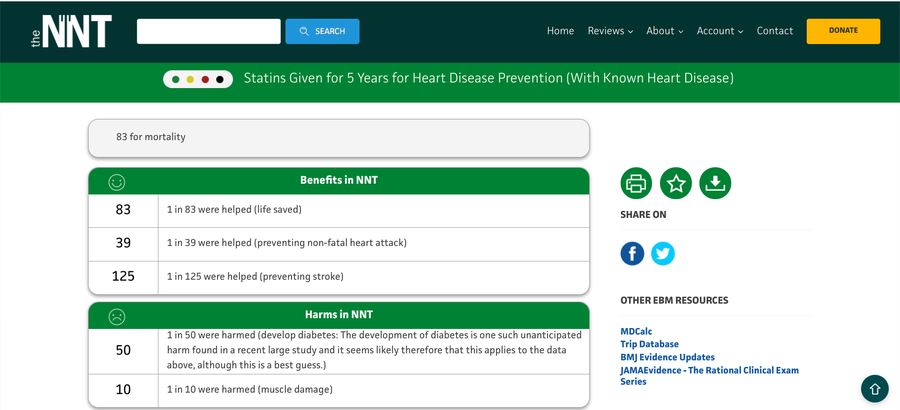
Task: Open the Account dropdown menu
Action: point(720,31)
